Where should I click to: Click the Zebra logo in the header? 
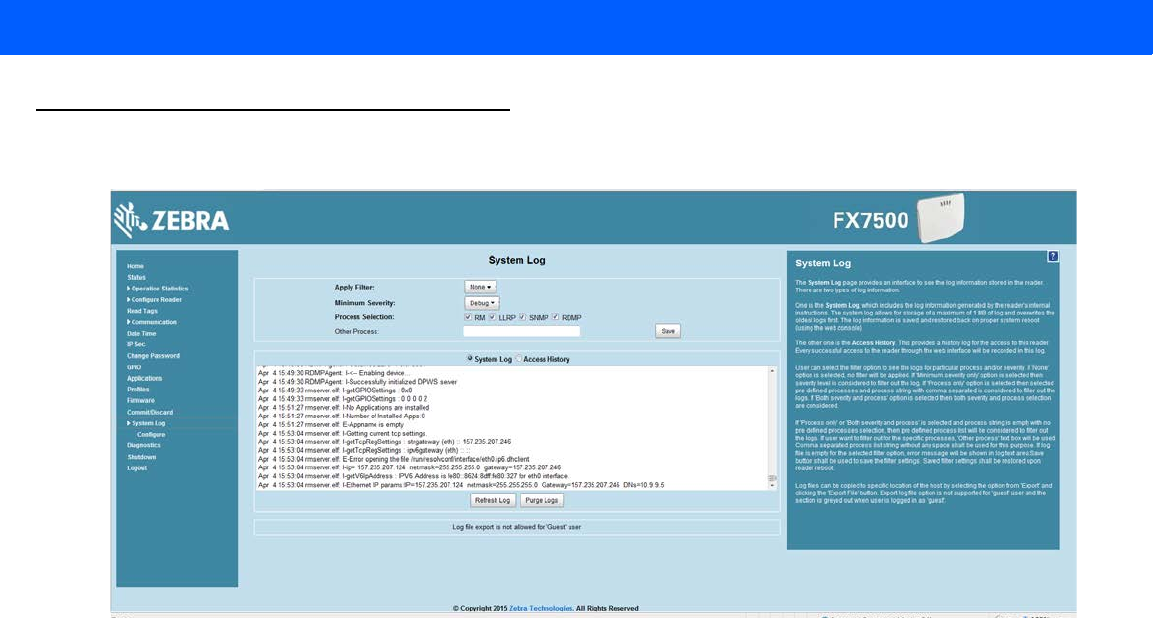tap(171, 219)
